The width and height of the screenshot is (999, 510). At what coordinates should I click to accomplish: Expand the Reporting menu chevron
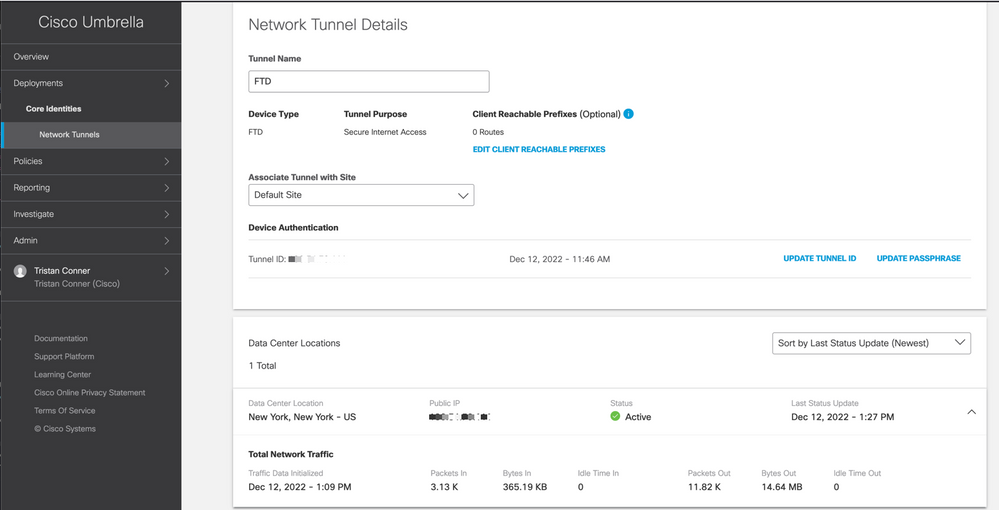click(x=166, y=188)
